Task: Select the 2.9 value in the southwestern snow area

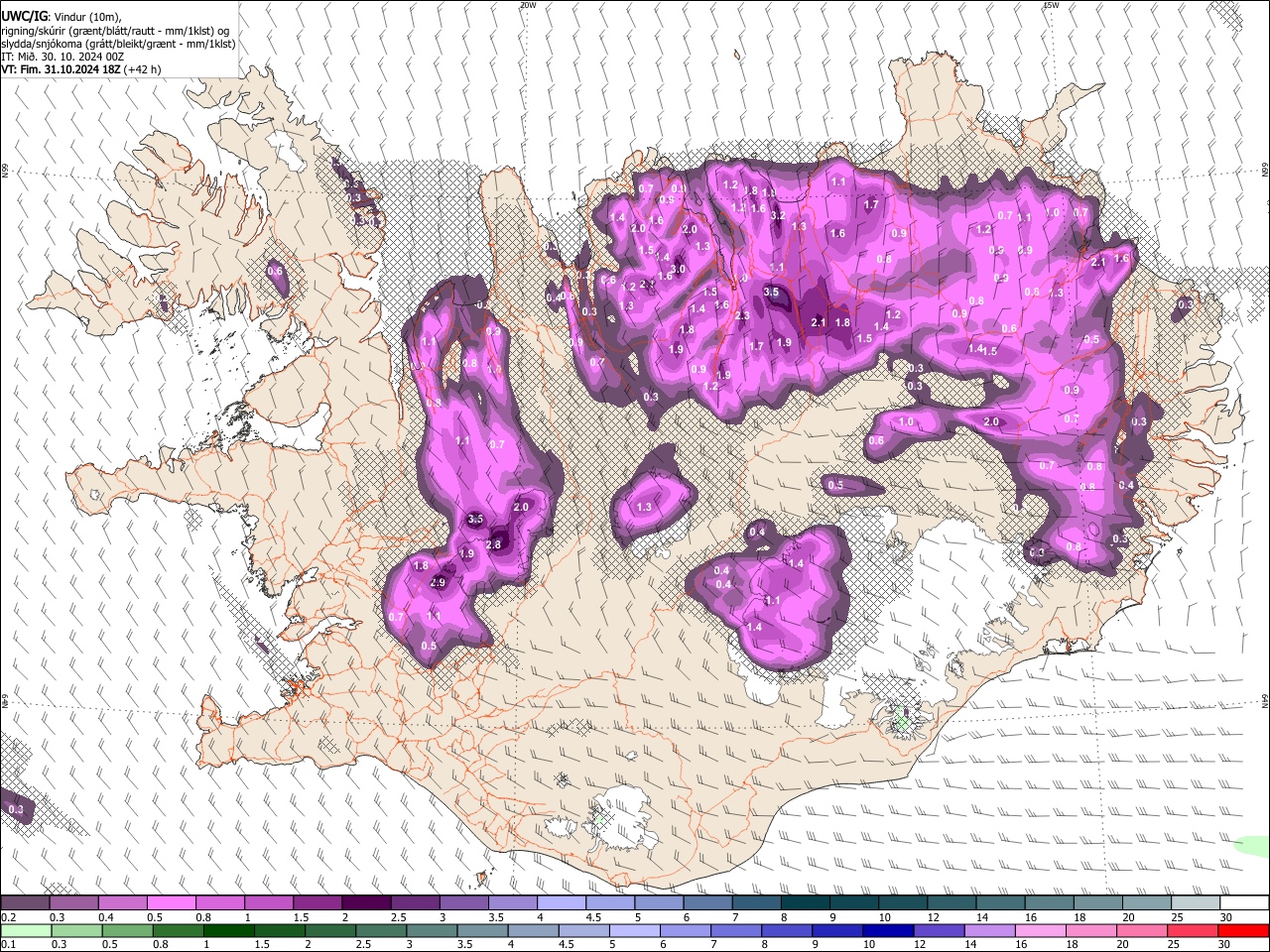Action: (x=438, y=583)
